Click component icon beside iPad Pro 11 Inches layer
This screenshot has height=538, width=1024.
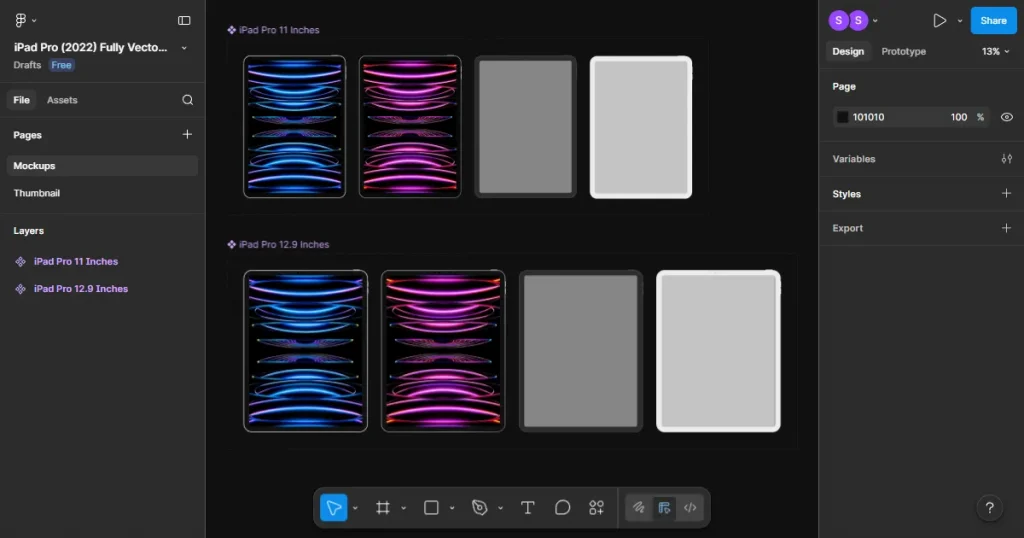pyautogui.click(x=20, y=261)
